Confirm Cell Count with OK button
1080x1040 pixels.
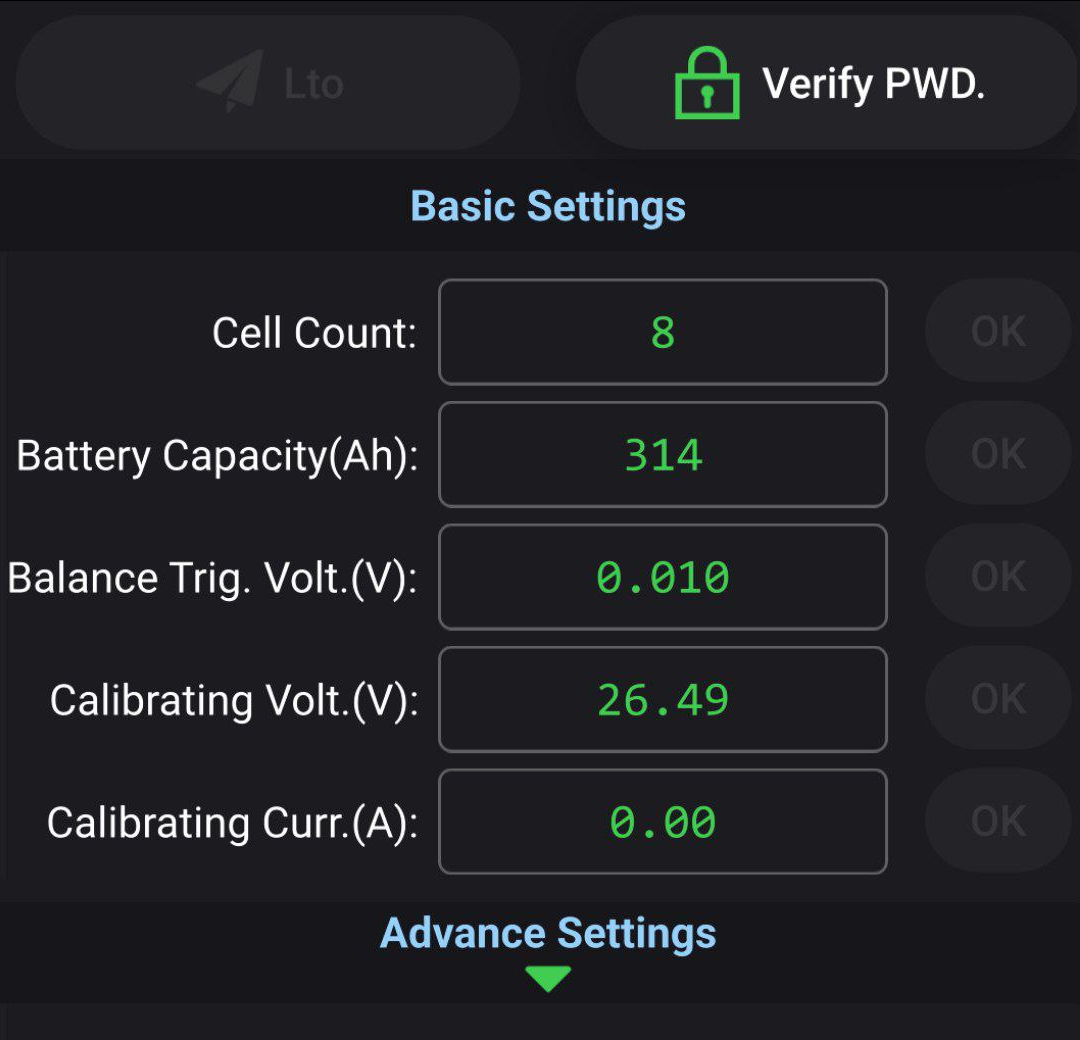coord(998,332)
